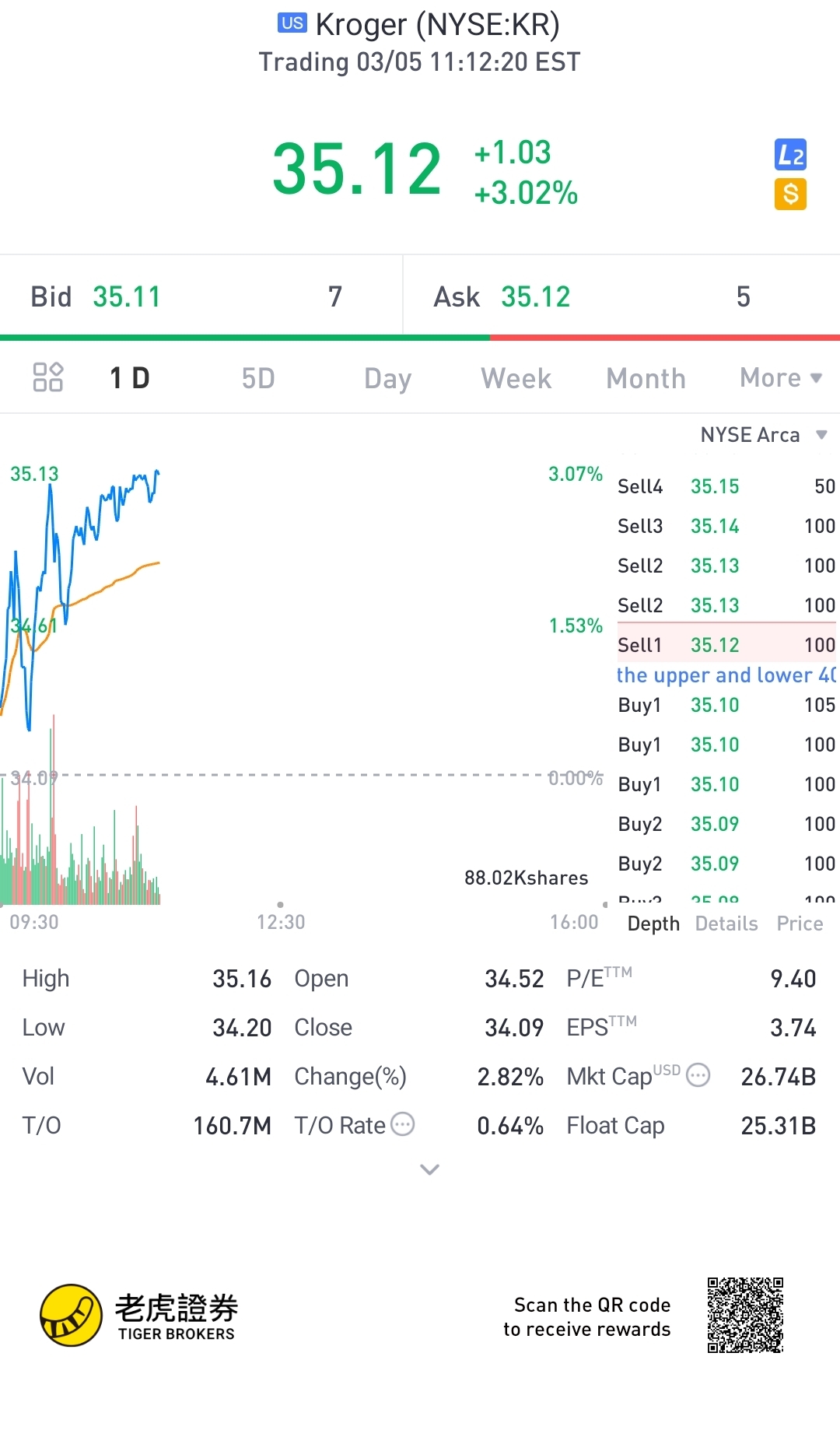840x1430 pixels.
Task: Tap the +3.02% percent change
Action: (527, 193)
